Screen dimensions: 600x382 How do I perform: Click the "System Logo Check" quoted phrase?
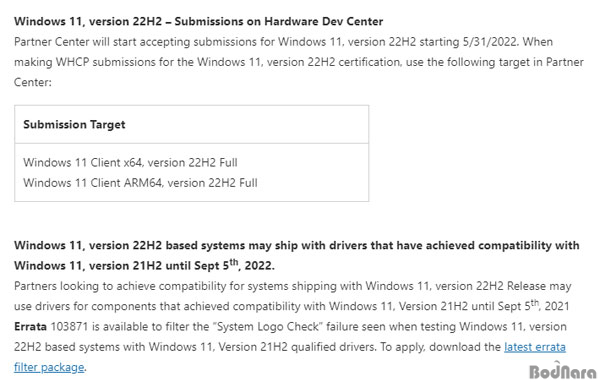[267, 326]
